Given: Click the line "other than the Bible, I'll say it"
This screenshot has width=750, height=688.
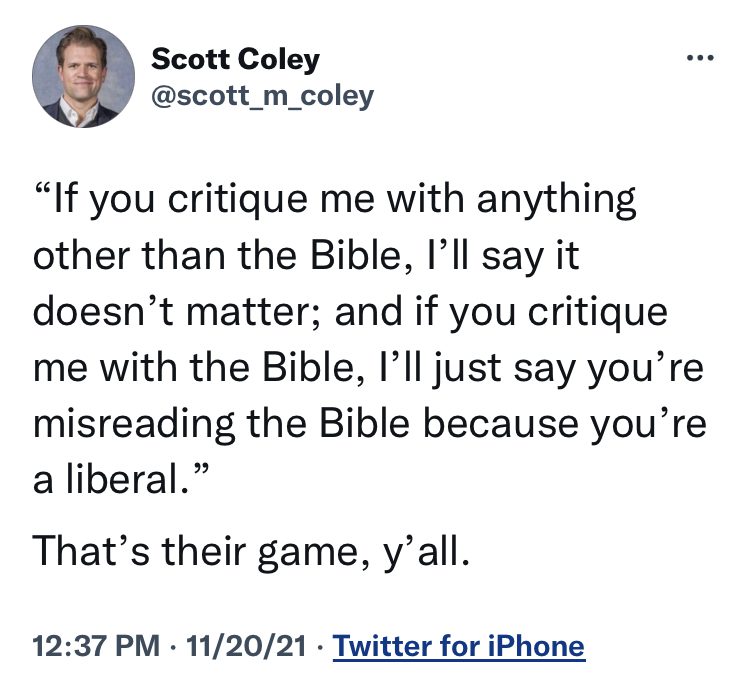Looking at the screenshot, I should (306, 256).
